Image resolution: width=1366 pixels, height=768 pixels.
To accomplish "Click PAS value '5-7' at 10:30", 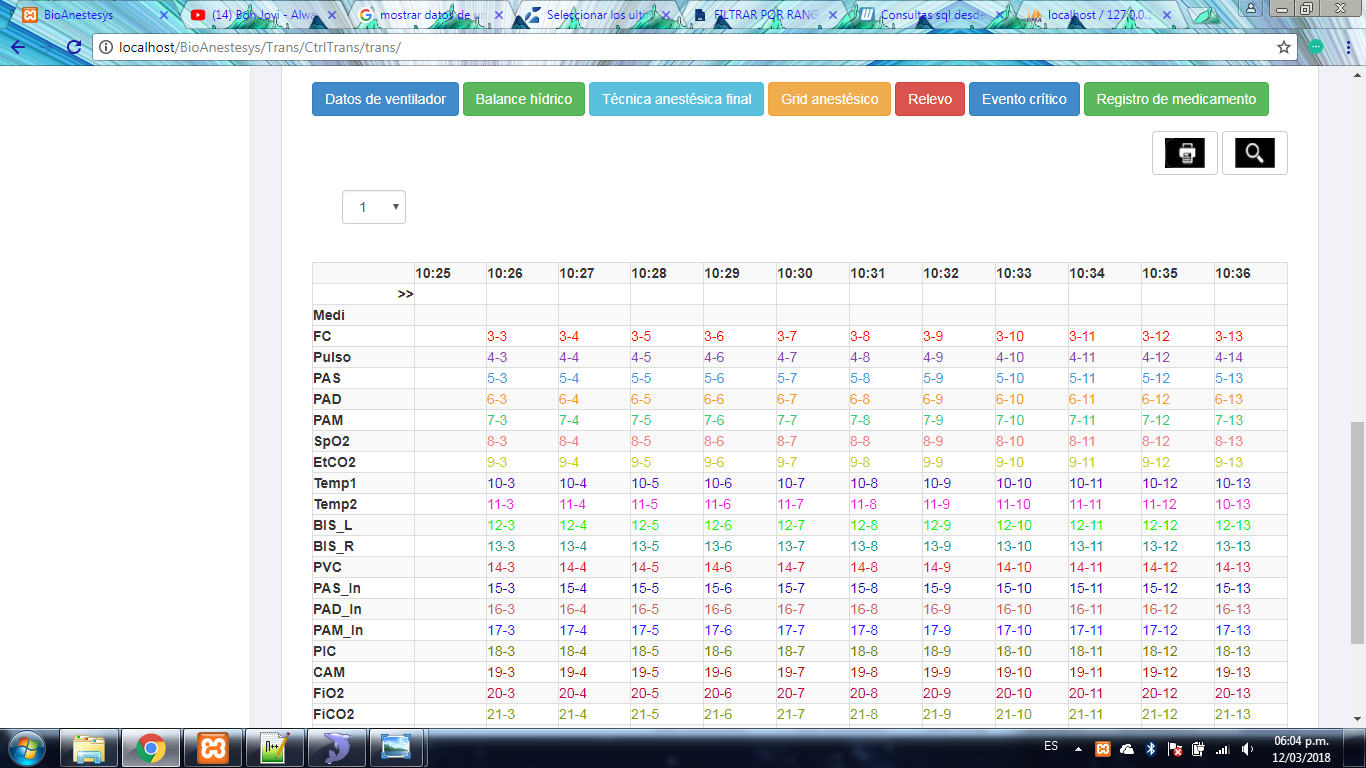I will pyautogui.click(x=787, y=378).
